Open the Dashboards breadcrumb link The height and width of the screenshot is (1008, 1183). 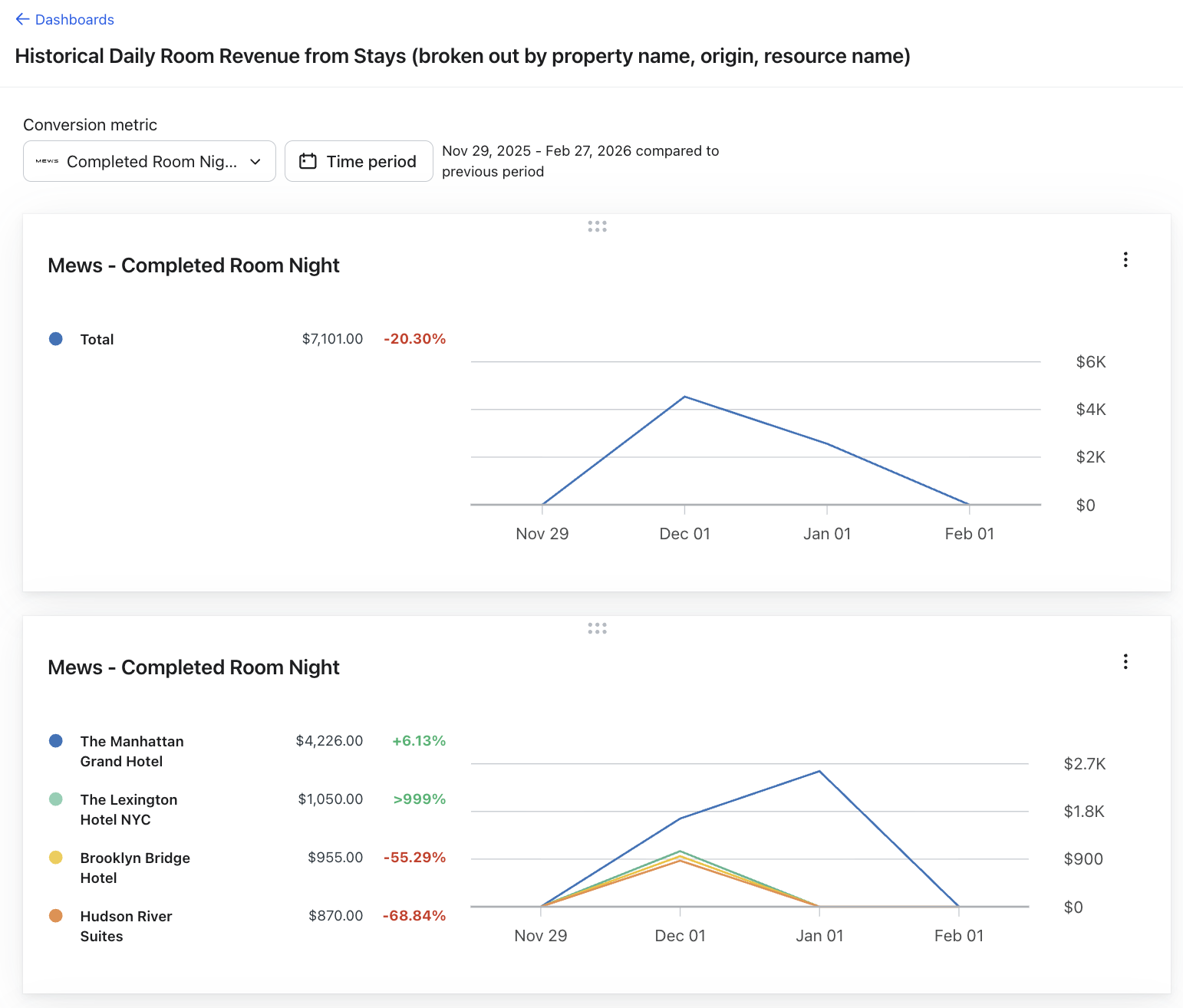click(74, 20)
